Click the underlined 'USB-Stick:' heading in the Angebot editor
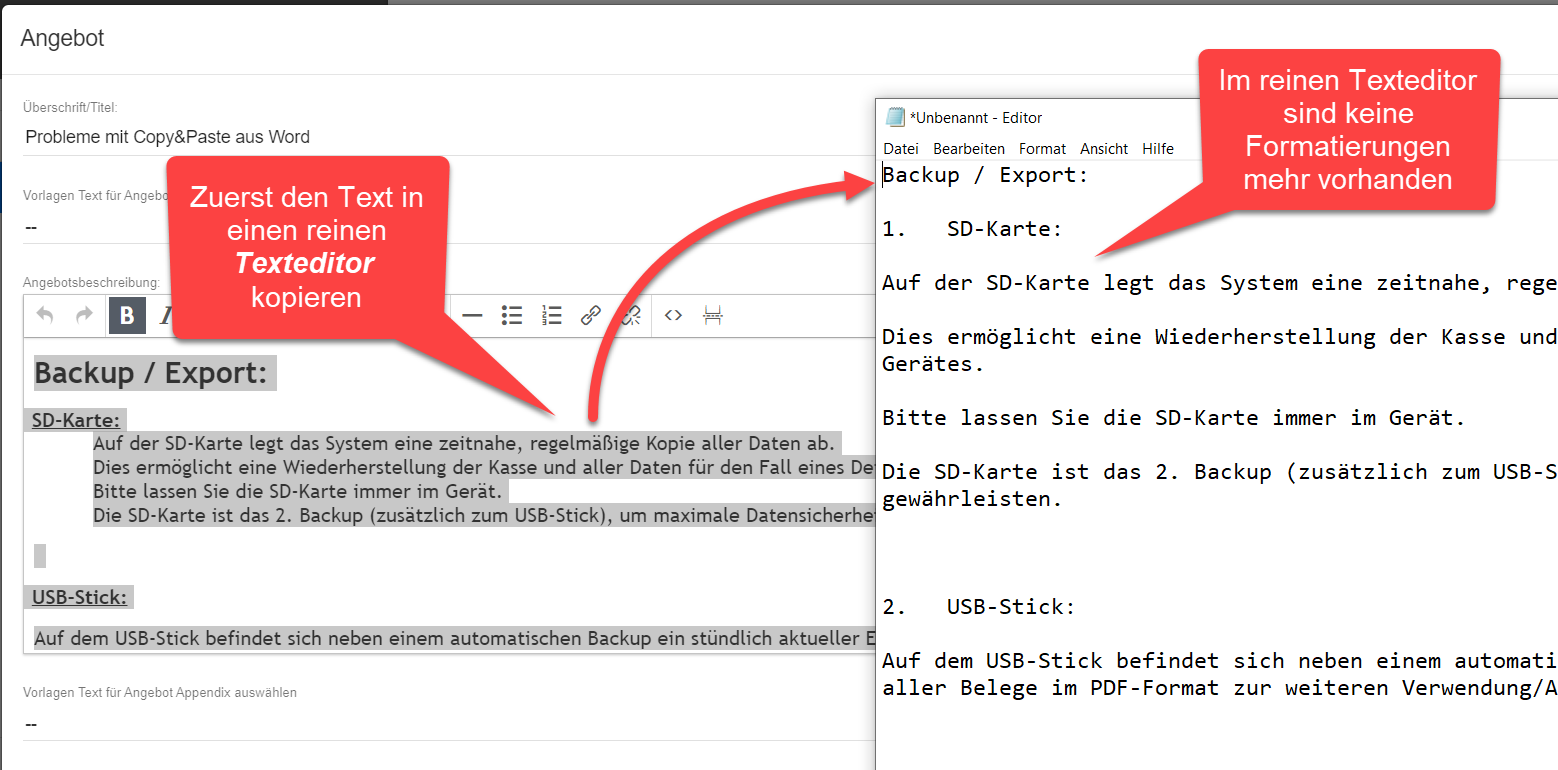 pyautogui.click(x=80, y=597)
